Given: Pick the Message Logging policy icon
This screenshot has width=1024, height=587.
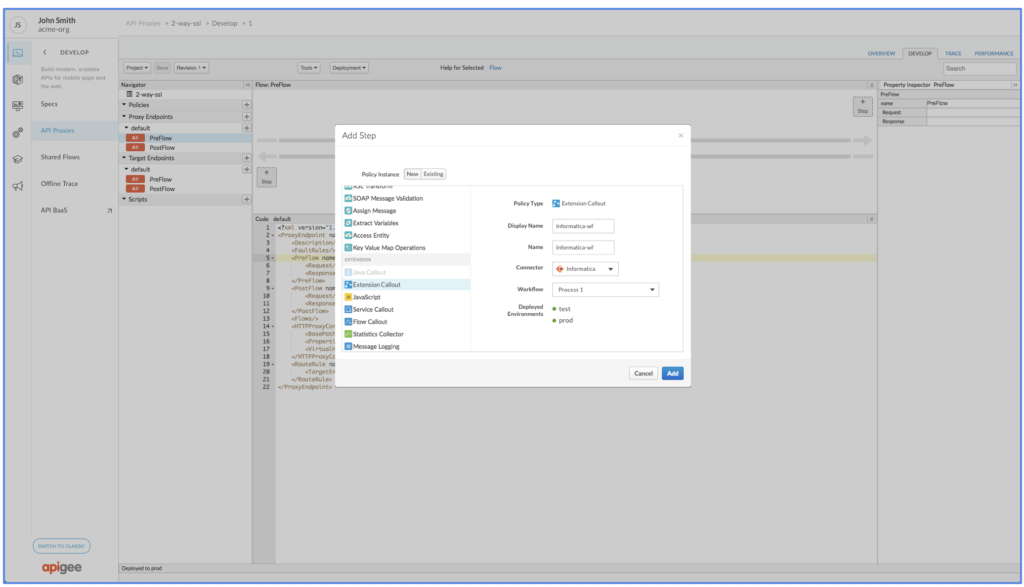Looking at the screenshot, I should point(347,346).
